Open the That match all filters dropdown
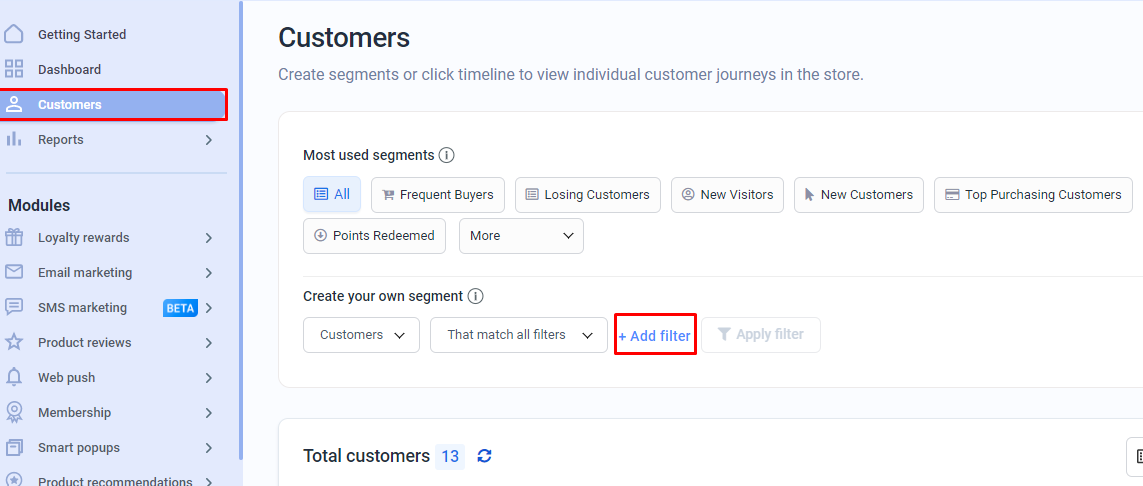 point(519,335)
